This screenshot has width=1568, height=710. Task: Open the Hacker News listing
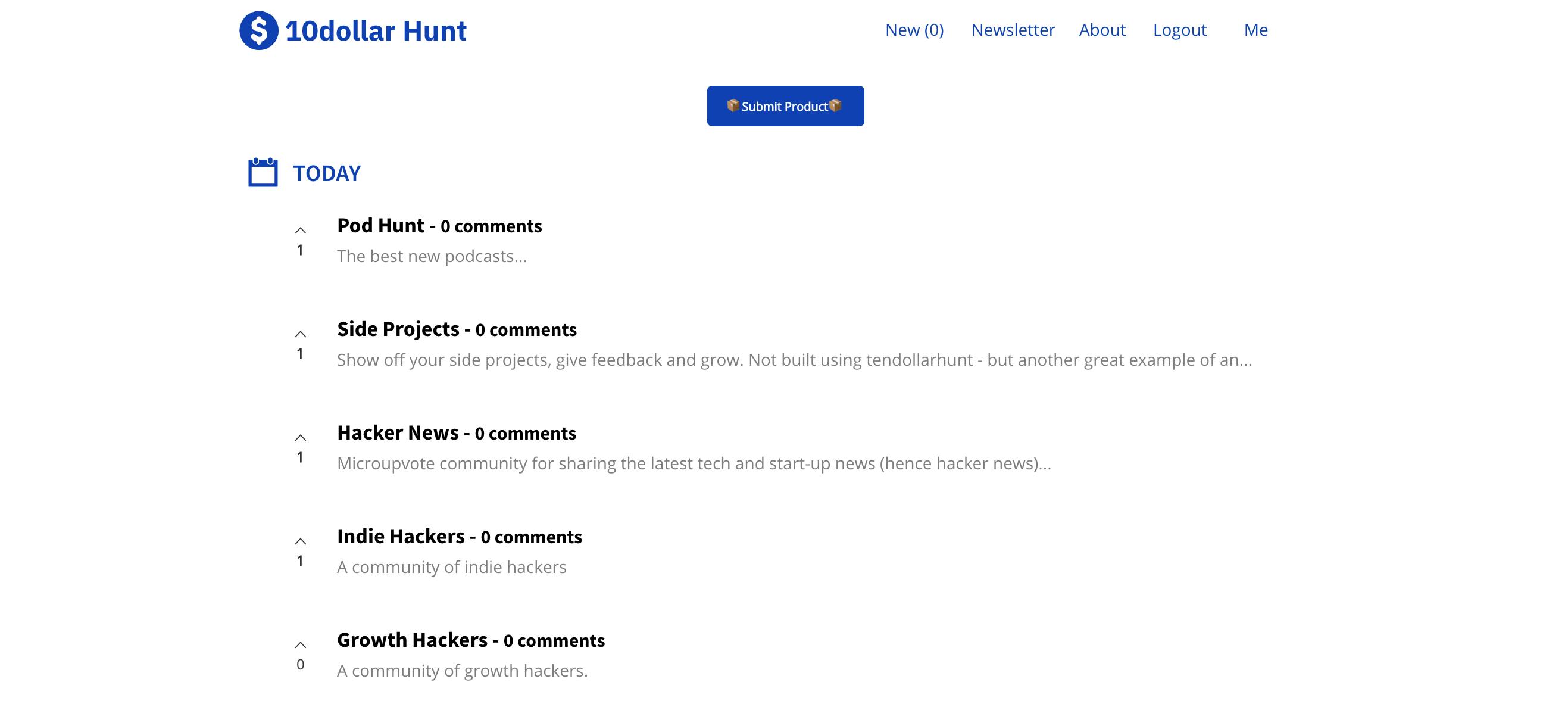(398, 432)
